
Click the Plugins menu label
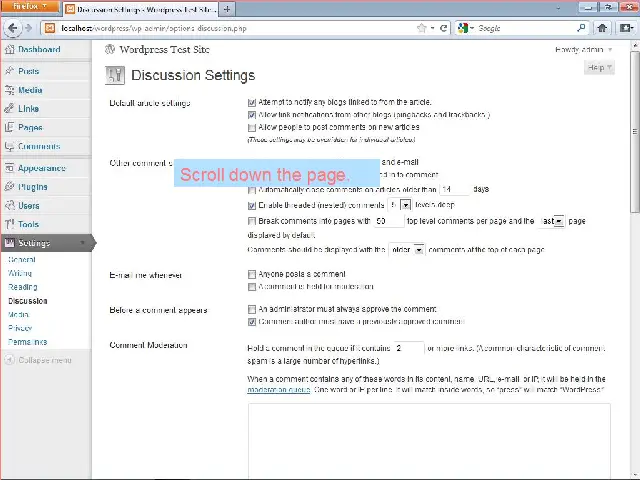click(x=33, y=187)
